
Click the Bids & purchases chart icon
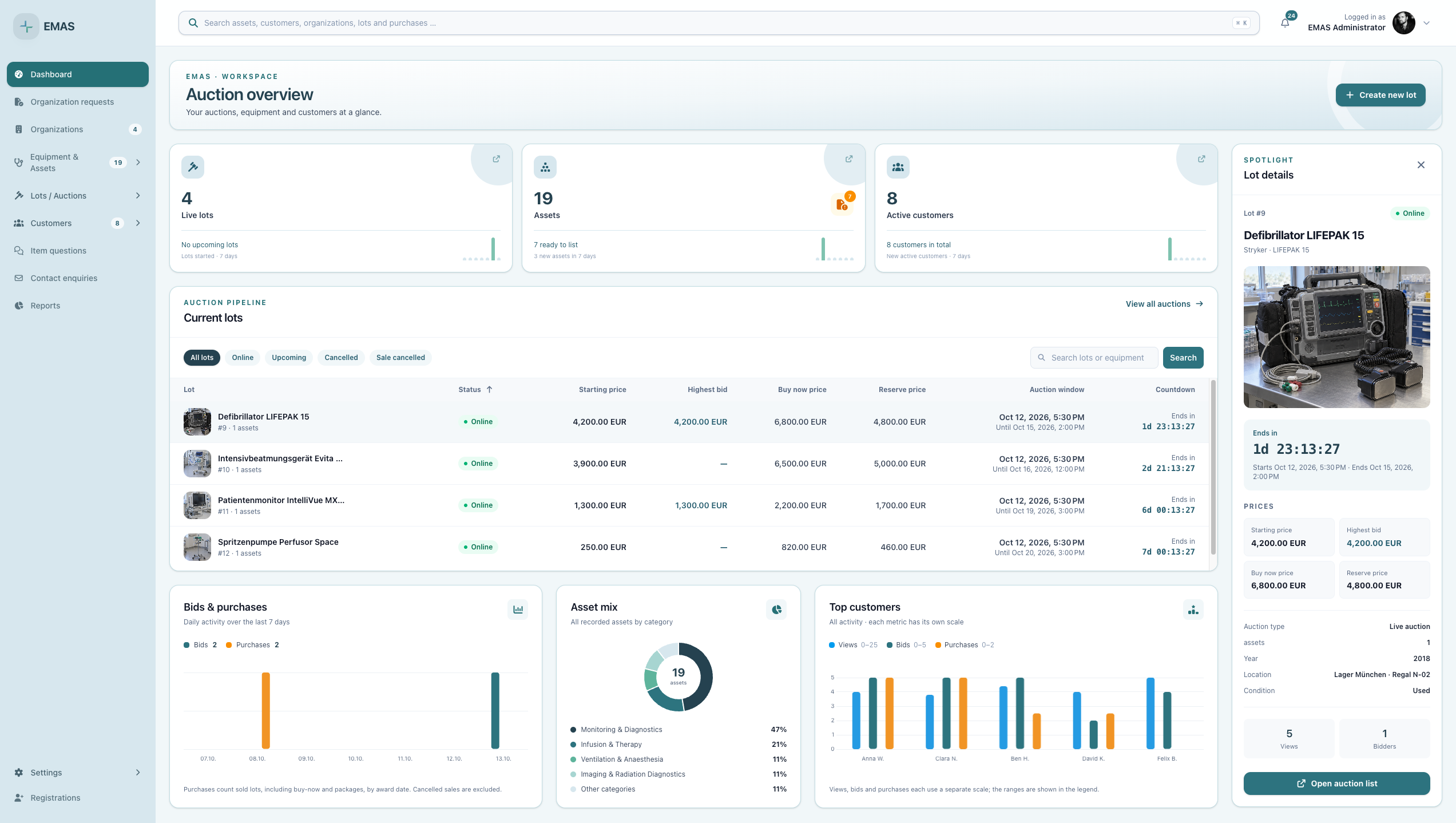click(518, 610)
